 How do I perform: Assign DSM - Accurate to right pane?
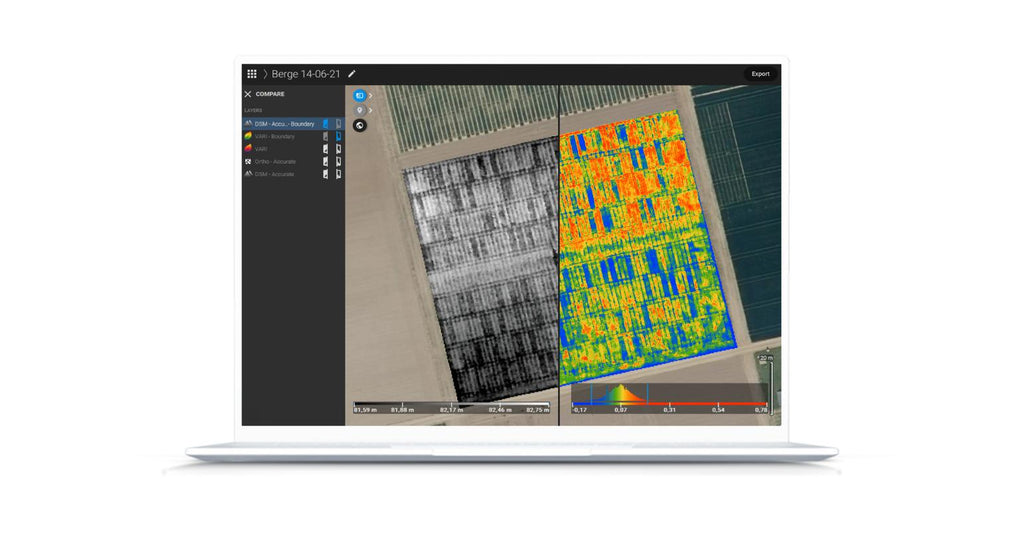click(338, 174)
